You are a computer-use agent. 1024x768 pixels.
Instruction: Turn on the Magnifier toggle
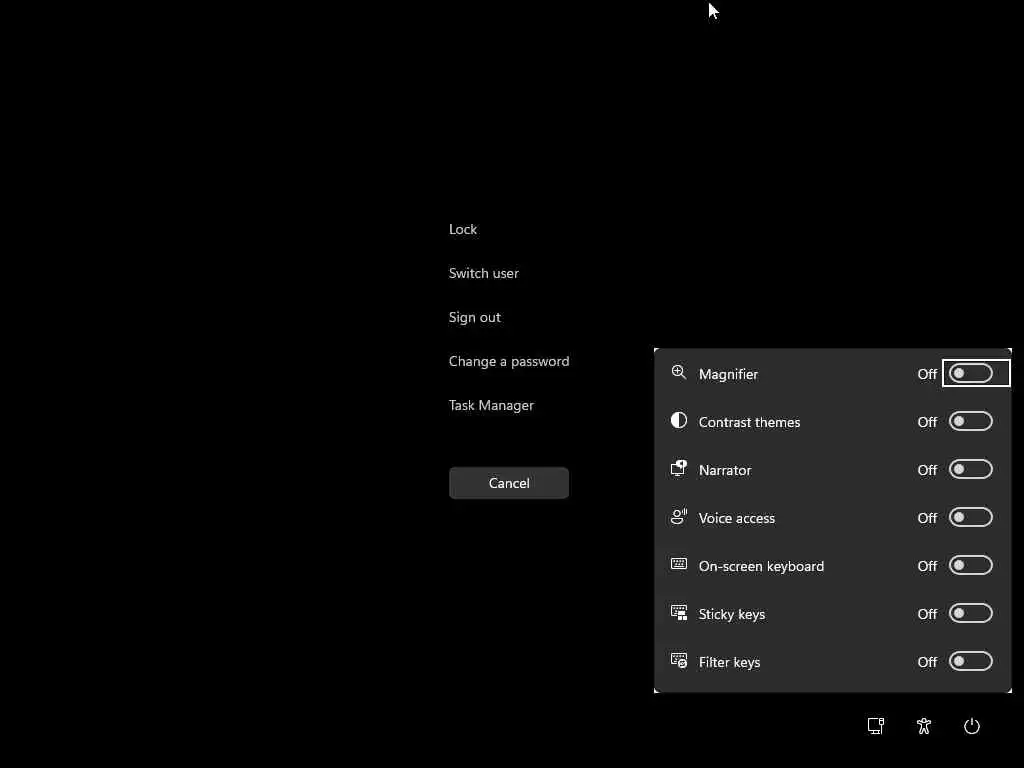pyautogui.click(x=971, y=374)
